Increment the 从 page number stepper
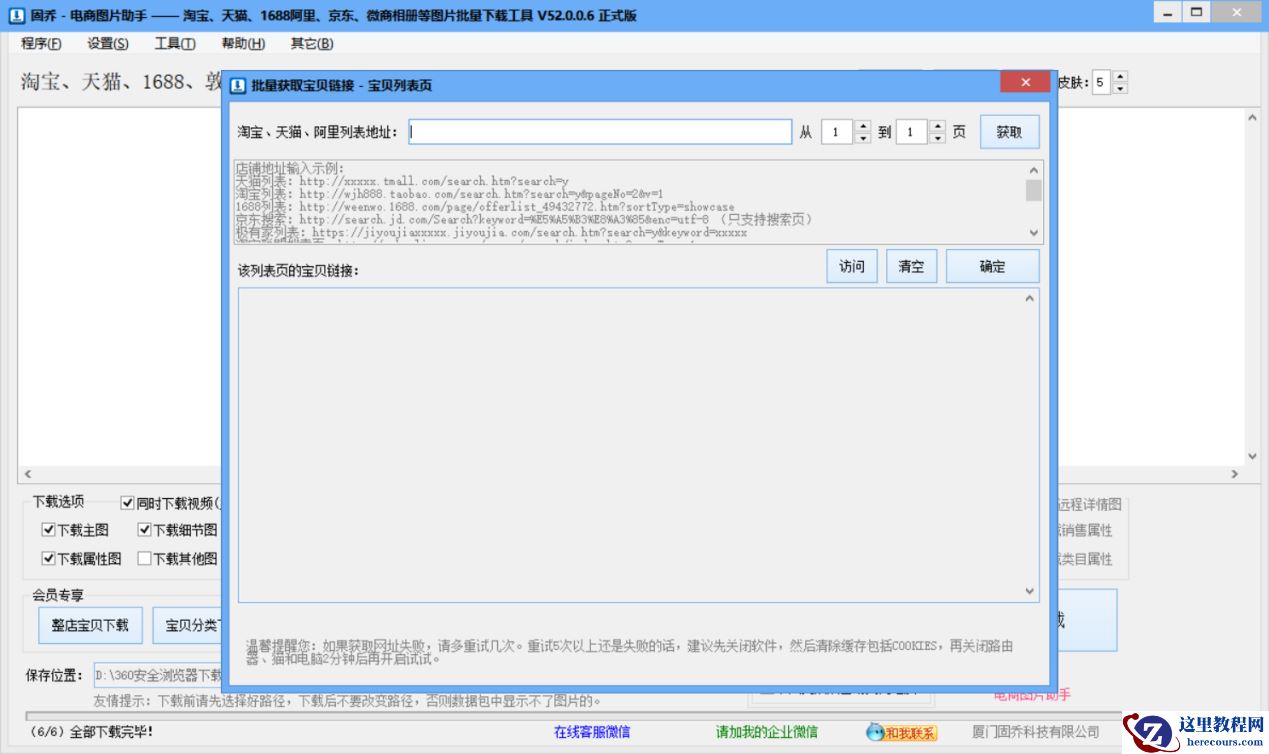 click(x=861, y=125)
